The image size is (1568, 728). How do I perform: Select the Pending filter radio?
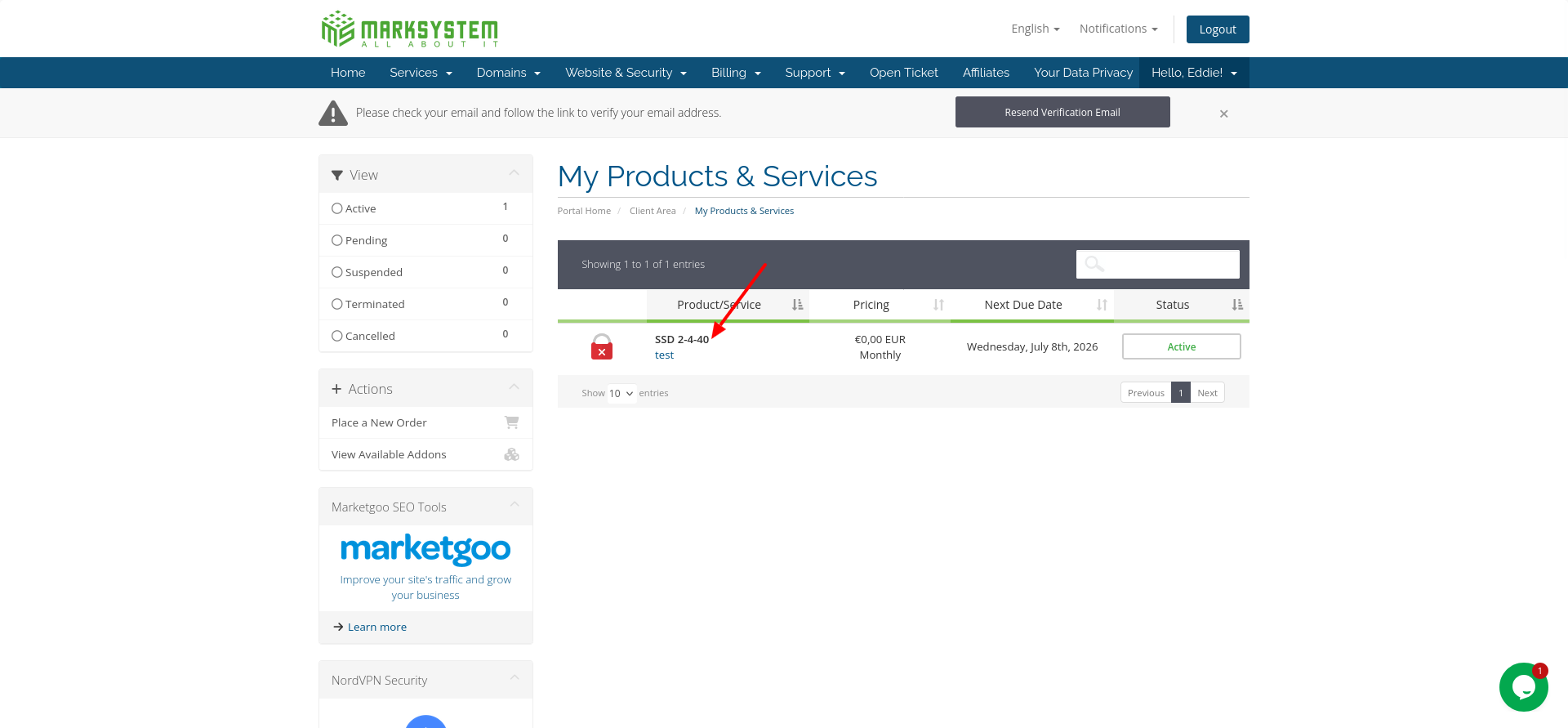pos(336,240)
